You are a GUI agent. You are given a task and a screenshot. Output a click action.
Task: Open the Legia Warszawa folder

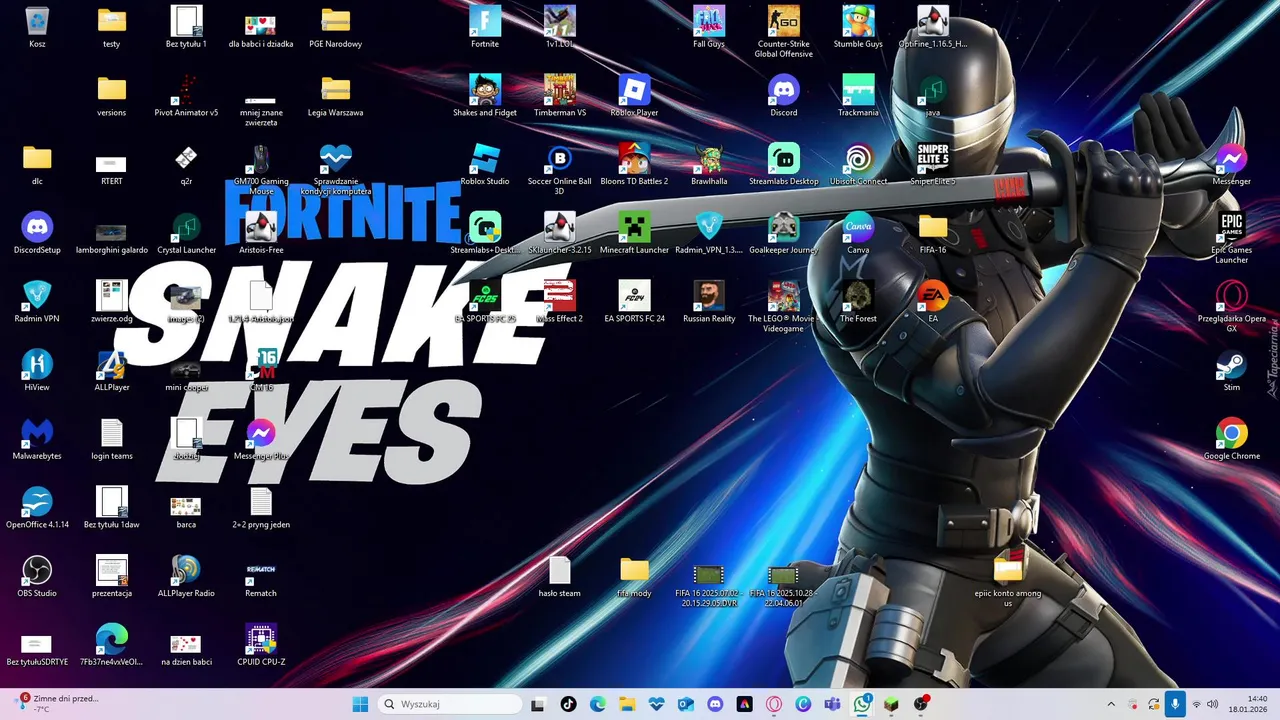[335, 96]
